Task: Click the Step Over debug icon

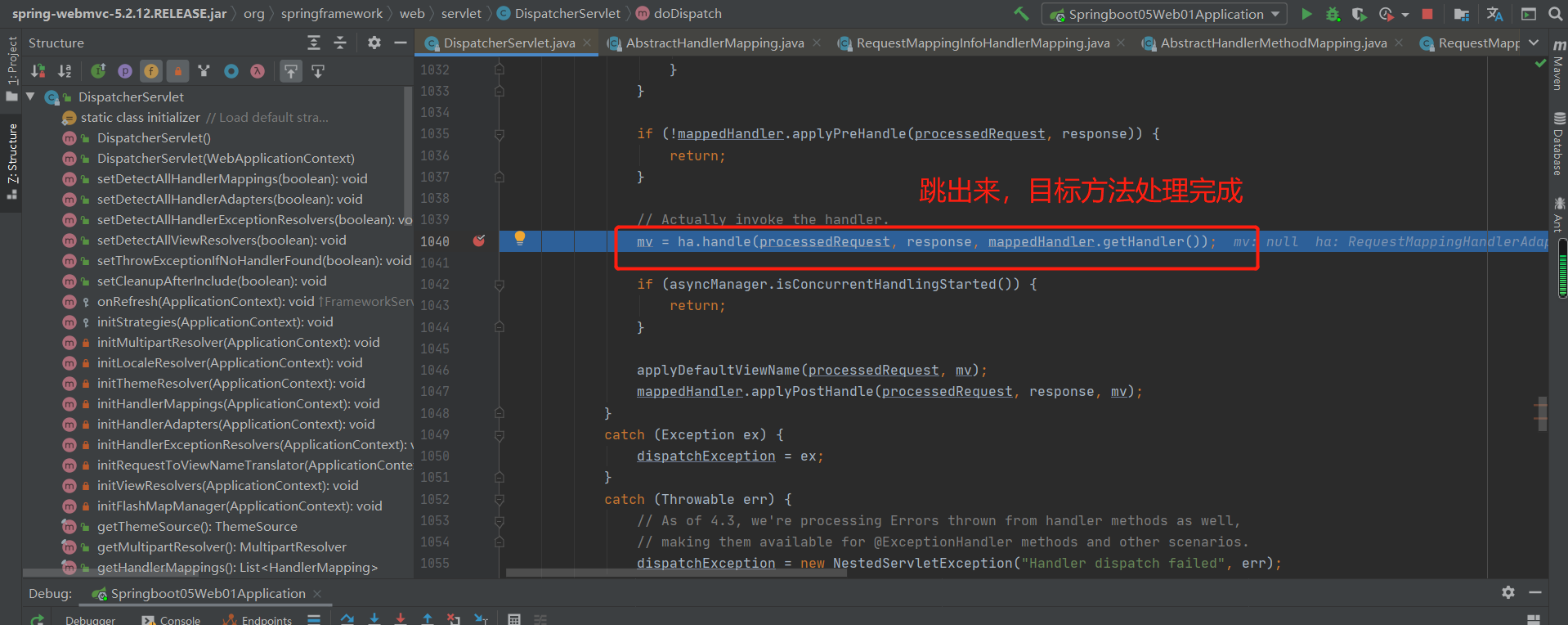Action: click(347, 619)
